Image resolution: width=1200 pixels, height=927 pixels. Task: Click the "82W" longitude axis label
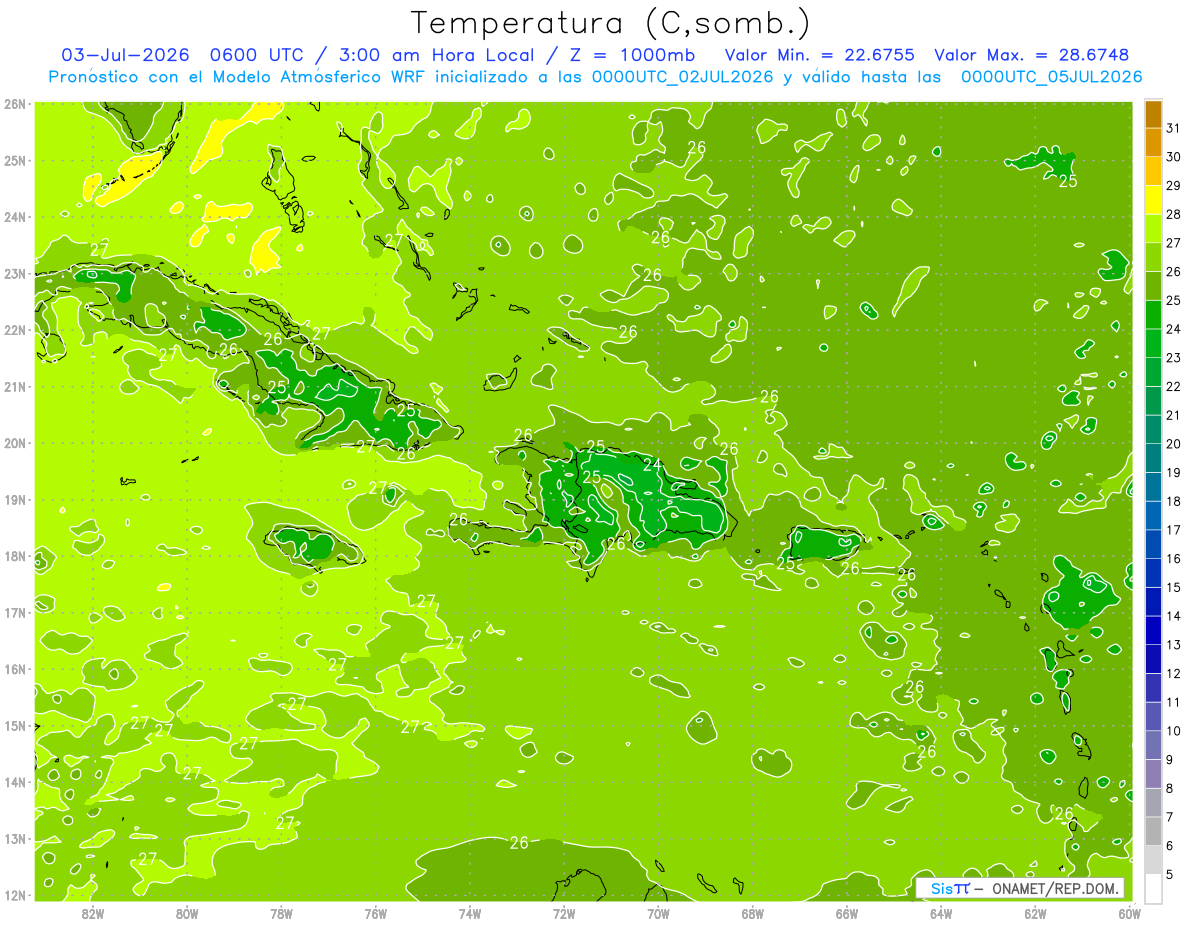(x=93, y=912)
